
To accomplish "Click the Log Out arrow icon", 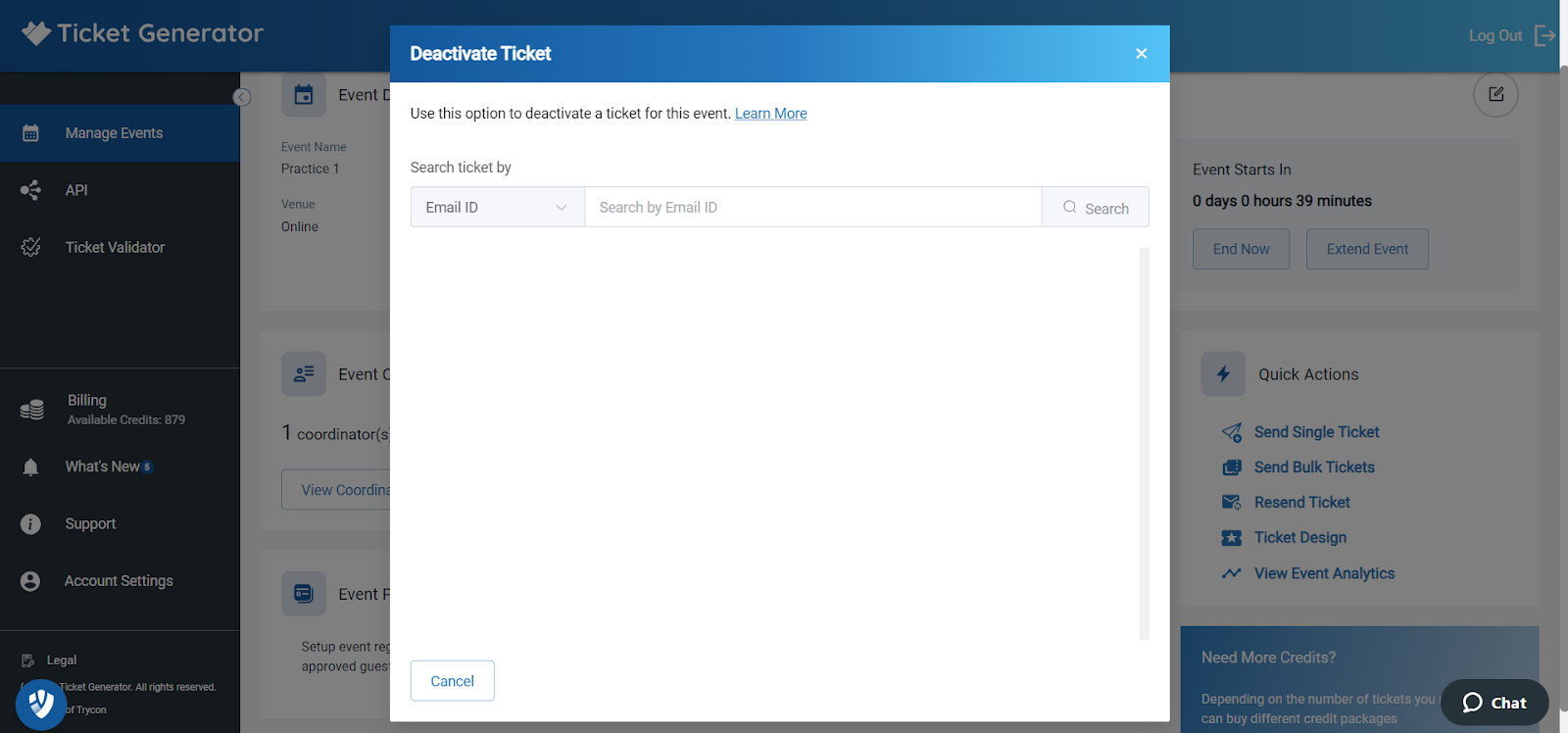I will click(1544, 35).
